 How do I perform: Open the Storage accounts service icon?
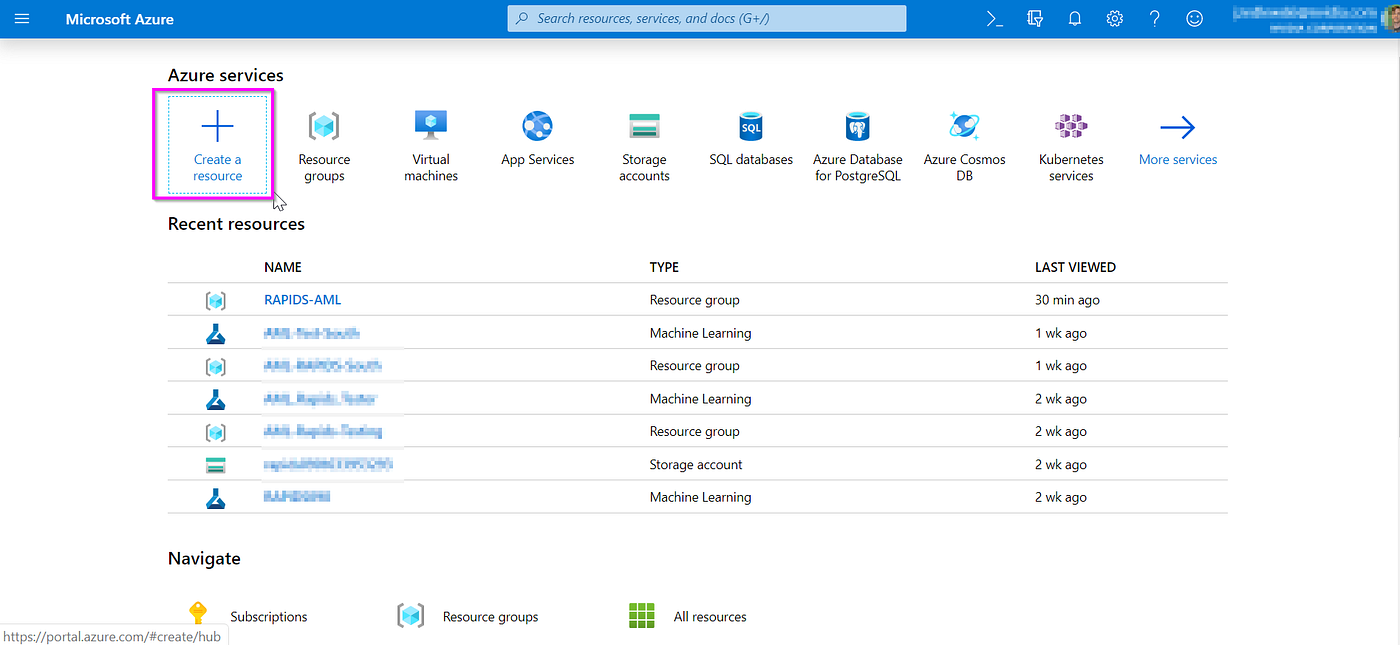click(644, 126)
